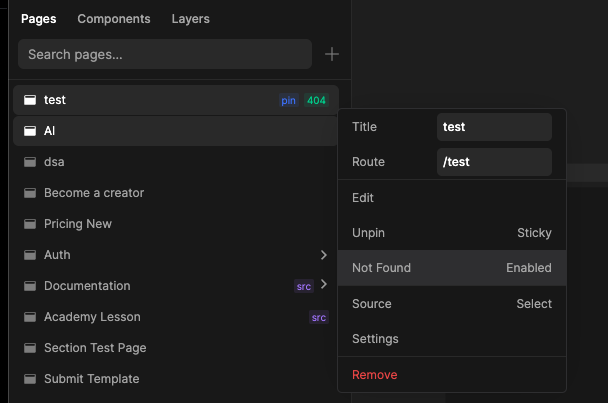Click the src badge on Documentation
The image size is (608, 403).
pyautogui.click(x=304, y=286)
